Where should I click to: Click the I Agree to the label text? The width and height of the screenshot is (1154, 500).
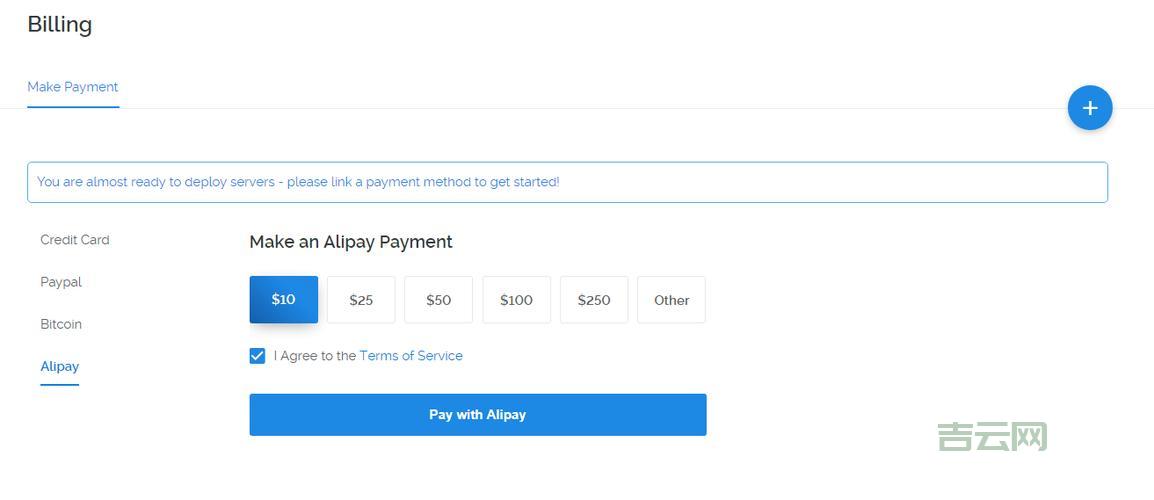314,356
